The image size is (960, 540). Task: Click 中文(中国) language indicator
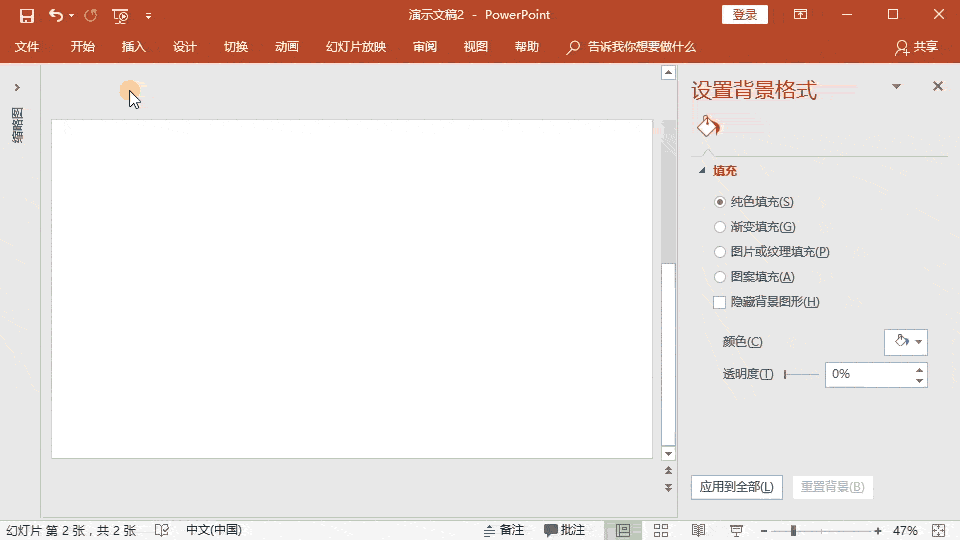tap(214, 530)
